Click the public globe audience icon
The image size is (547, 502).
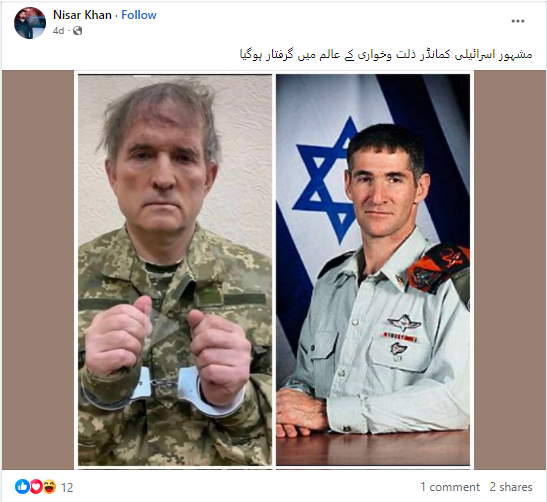click(x=77, y=31)
